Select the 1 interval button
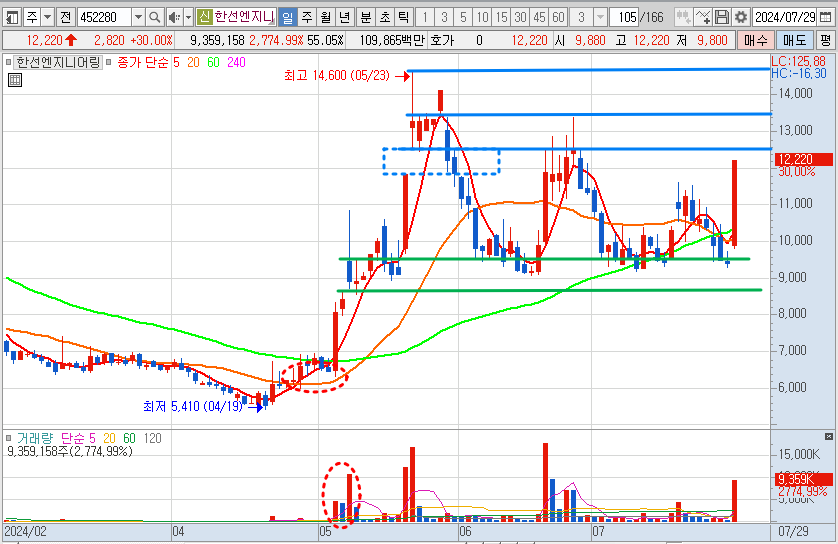Screen dimensions: 838x544 click(425, 18)
